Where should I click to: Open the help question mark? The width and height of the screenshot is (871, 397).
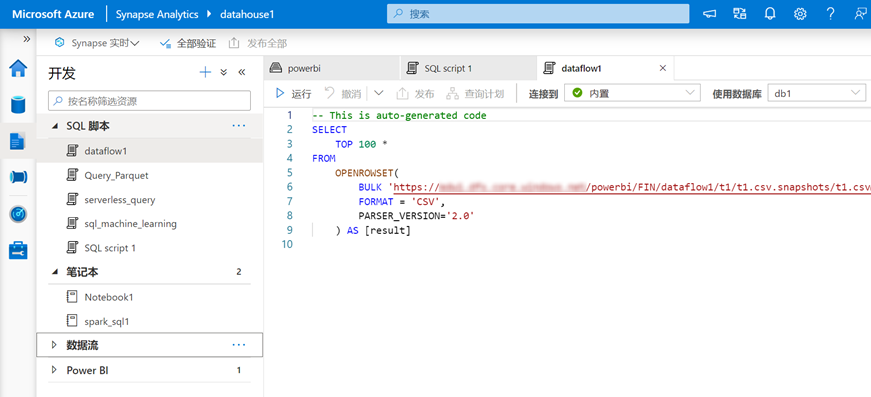[x=830, y=14]
